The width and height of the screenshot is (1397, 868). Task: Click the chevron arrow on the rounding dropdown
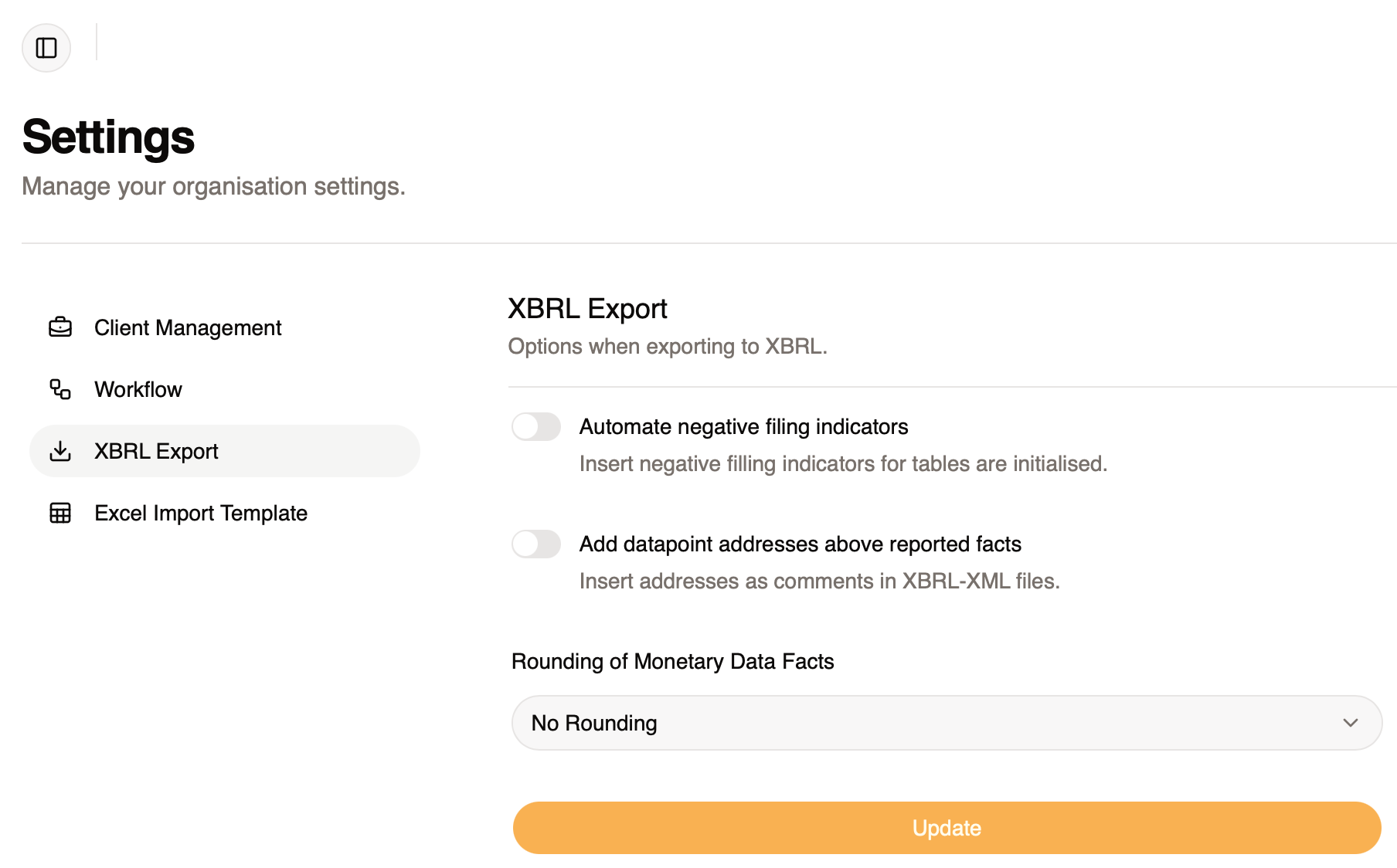coord(1351,723)
